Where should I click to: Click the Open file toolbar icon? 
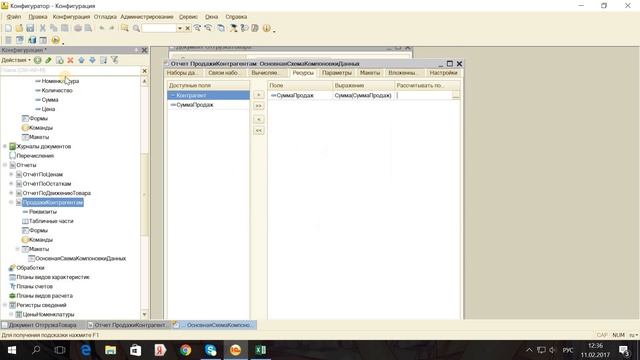pyautogui.click(x=19, y=28)
